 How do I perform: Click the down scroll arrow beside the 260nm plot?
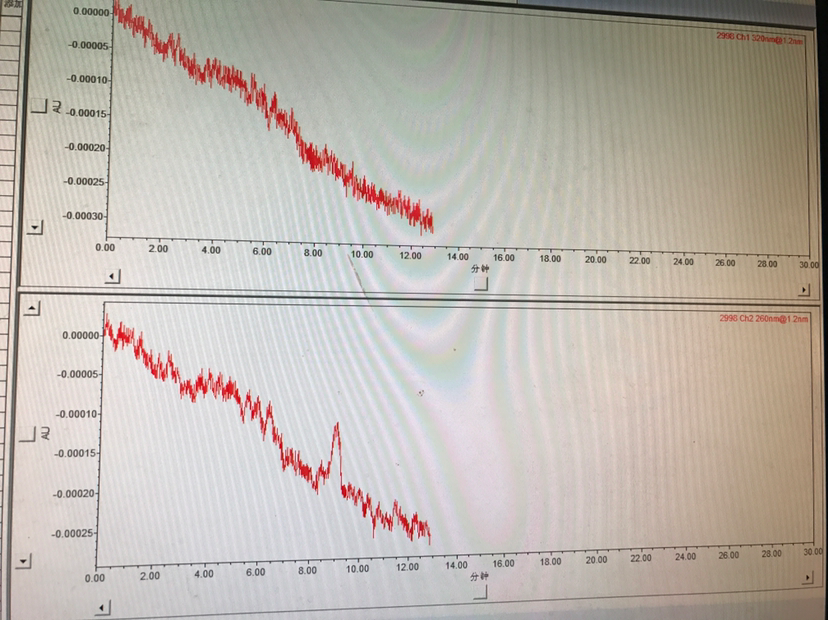(x=23, y=561)
